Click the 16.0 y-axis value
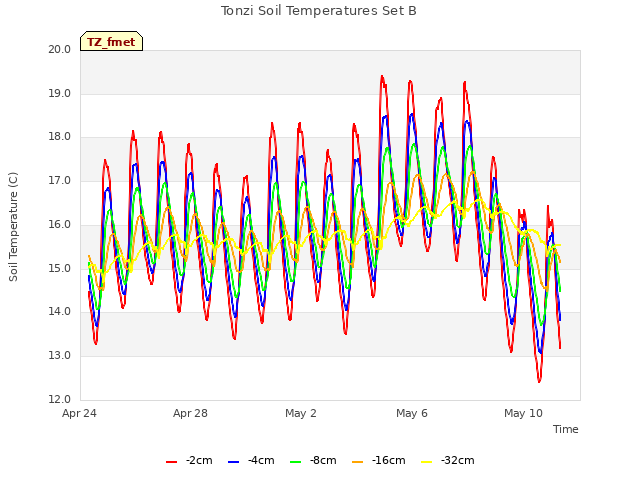The height and width of the screenshot is (480, 640). tap(60, 224)
